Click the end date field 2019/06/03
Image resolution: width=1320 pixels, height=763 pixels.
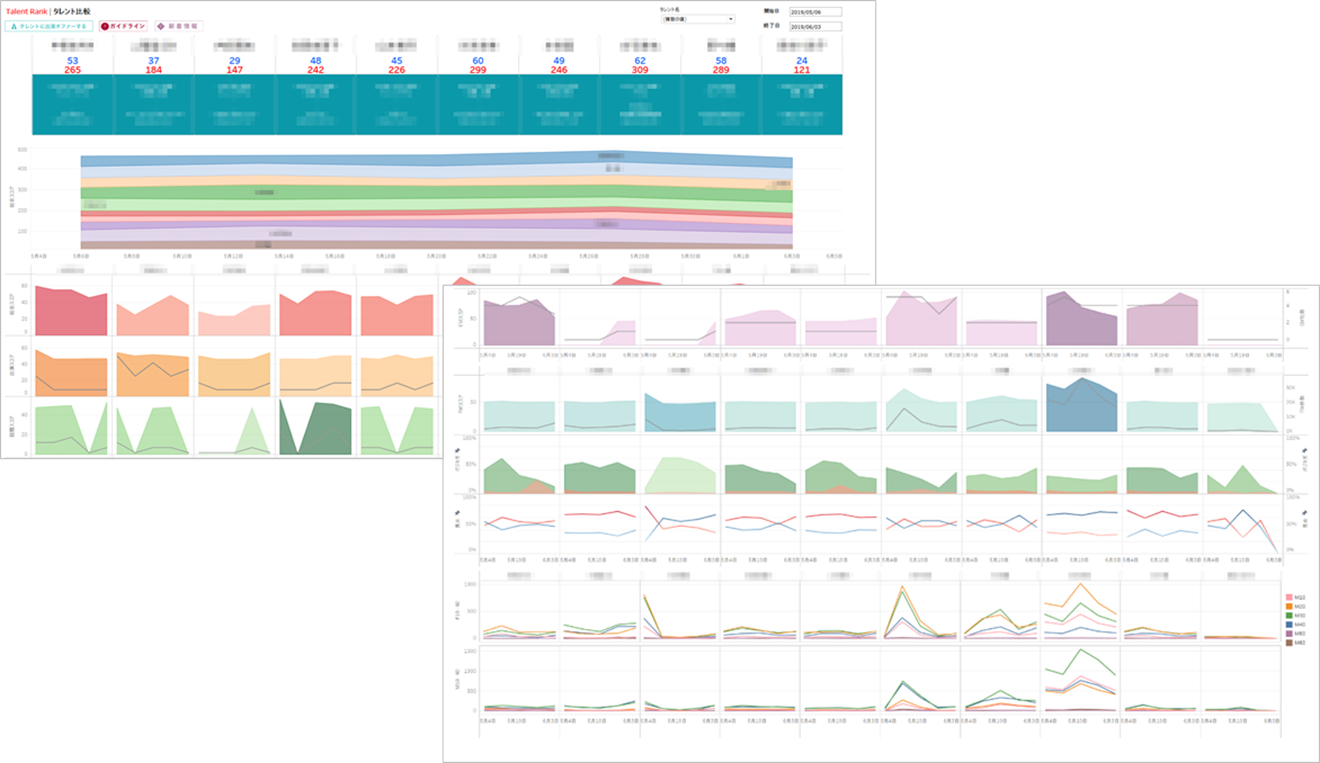point(815,27)
